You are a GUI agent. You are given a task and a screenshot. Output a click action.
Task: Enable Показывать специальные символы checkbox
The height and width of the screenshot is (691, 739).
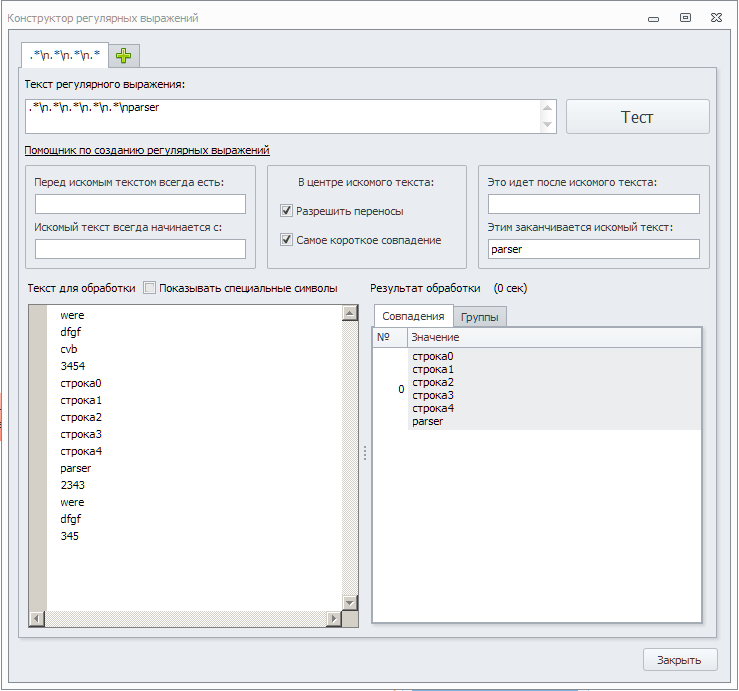pyautogui.click(x=150, y=288)
